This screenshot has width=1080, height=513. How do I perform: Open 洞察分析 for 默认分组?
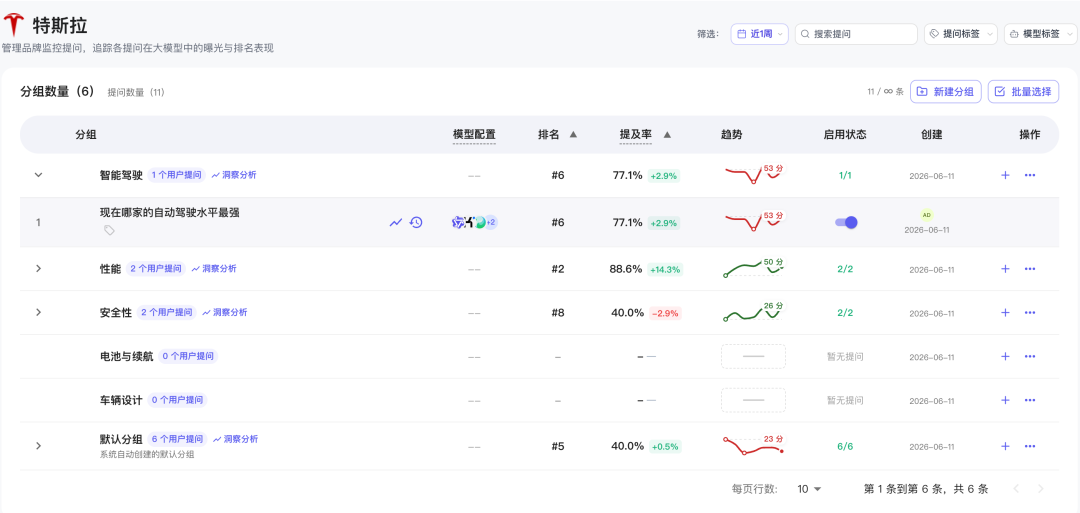click(236, 439)
